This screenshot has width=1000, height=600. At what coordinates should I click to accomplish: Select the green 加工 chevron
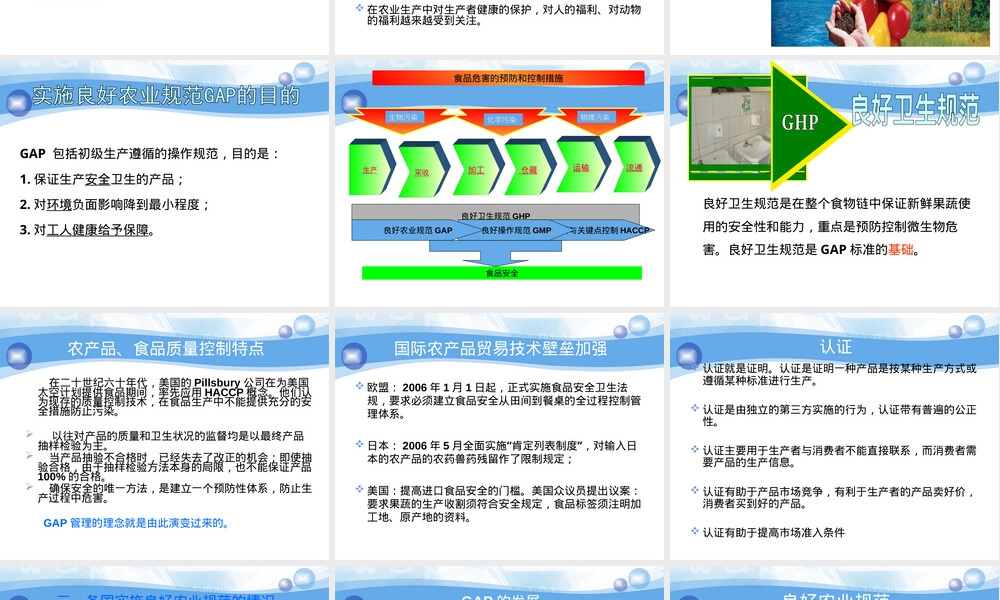[x=478, y=168]
